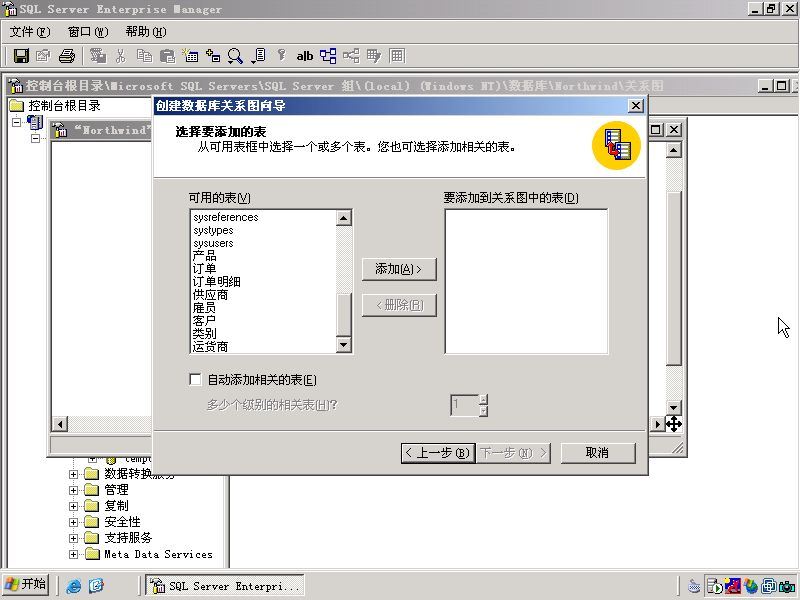Click the SQL Server service manager tray icon

tap(715, 587)
